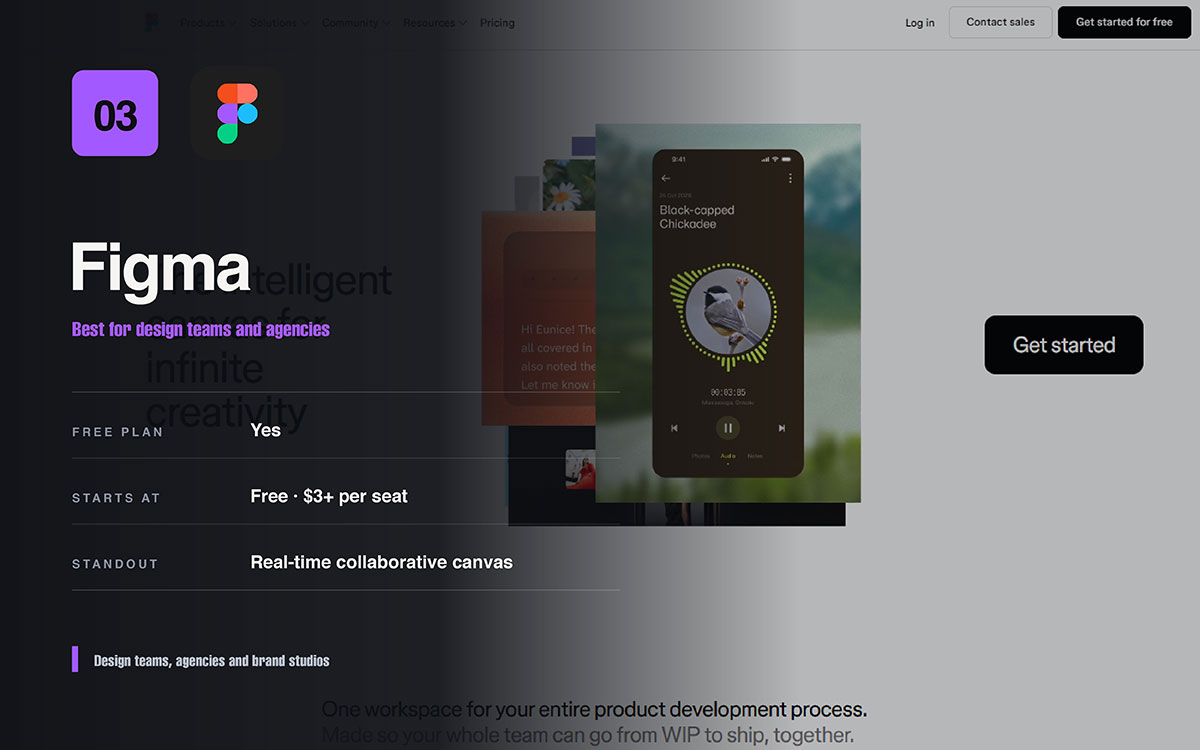Click the 'STARTS AT' label
This screenshot has width=1200, height=750.
tap(116, 498)
